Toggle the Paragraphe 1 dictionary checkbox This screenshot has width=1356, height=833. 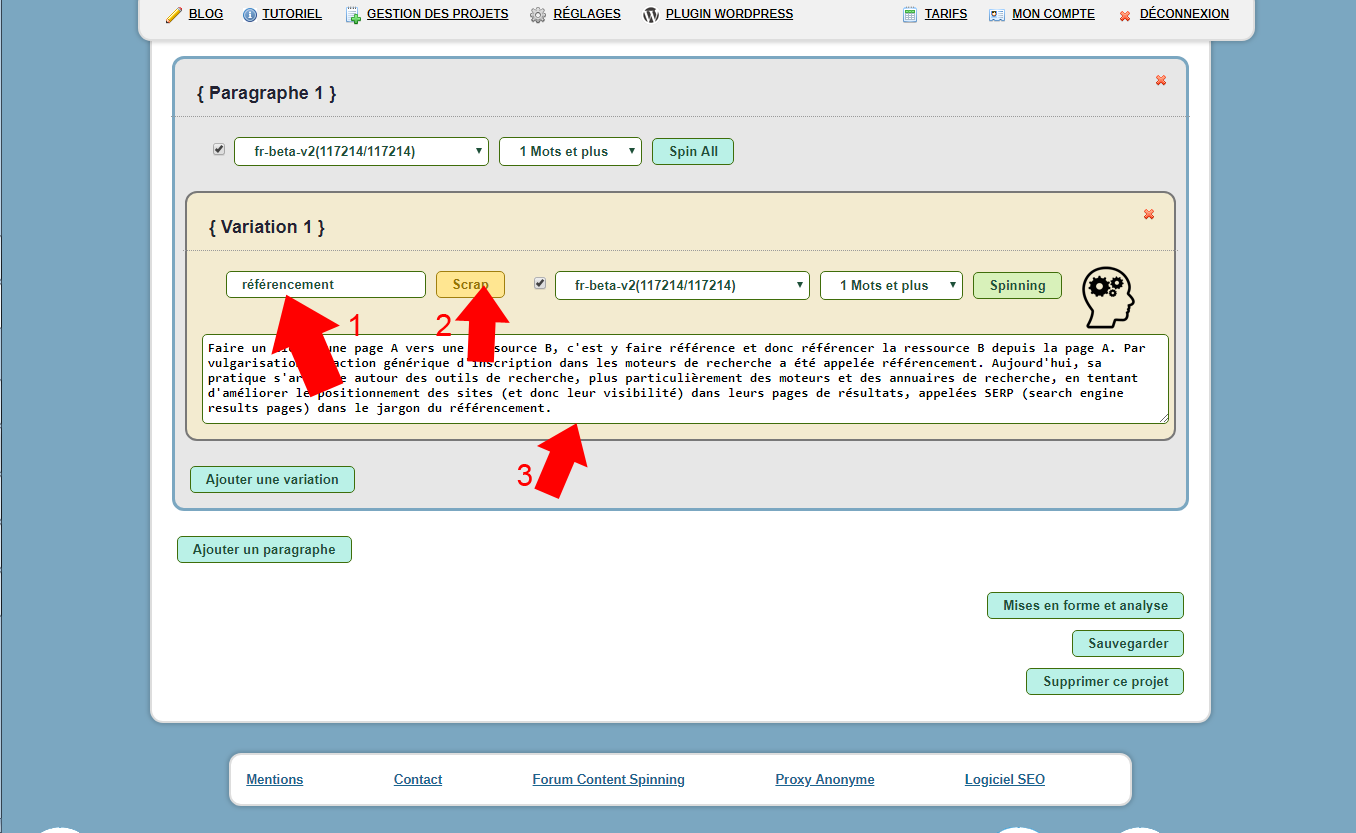(219, 149)
